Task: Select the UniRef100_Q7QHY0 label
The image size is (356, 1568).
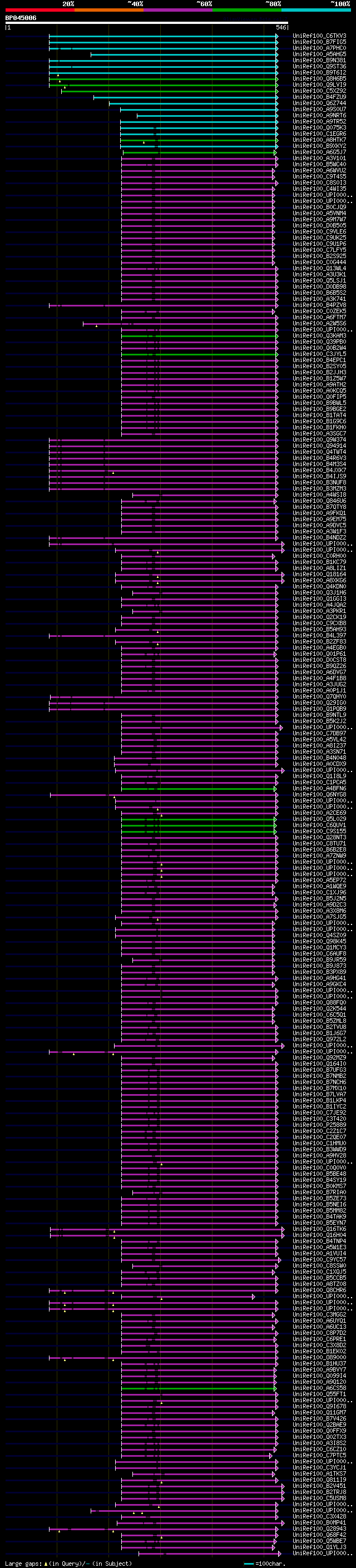Action: [x=319, y=696]
